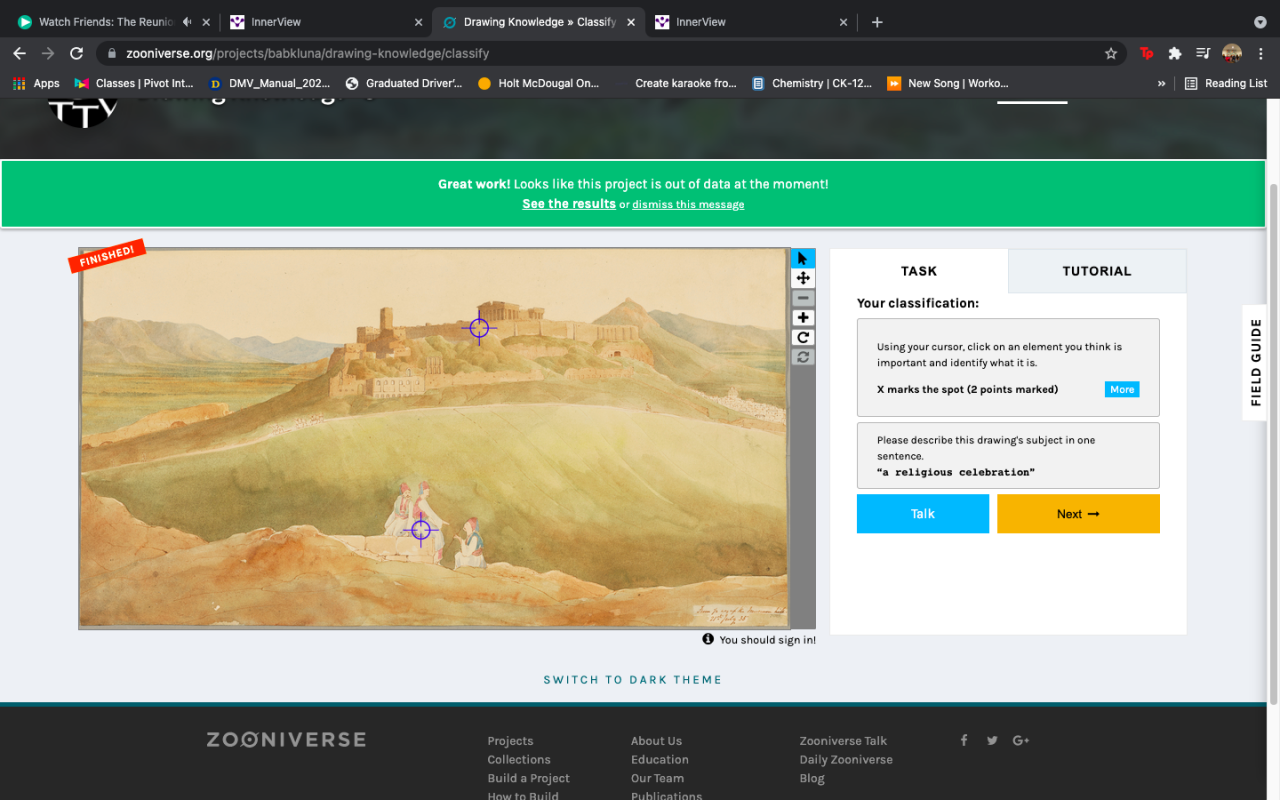Open Zooniverse Google Plus icon in footer
This screenshot has width=1280, height=800.
tap(1021, 740)
